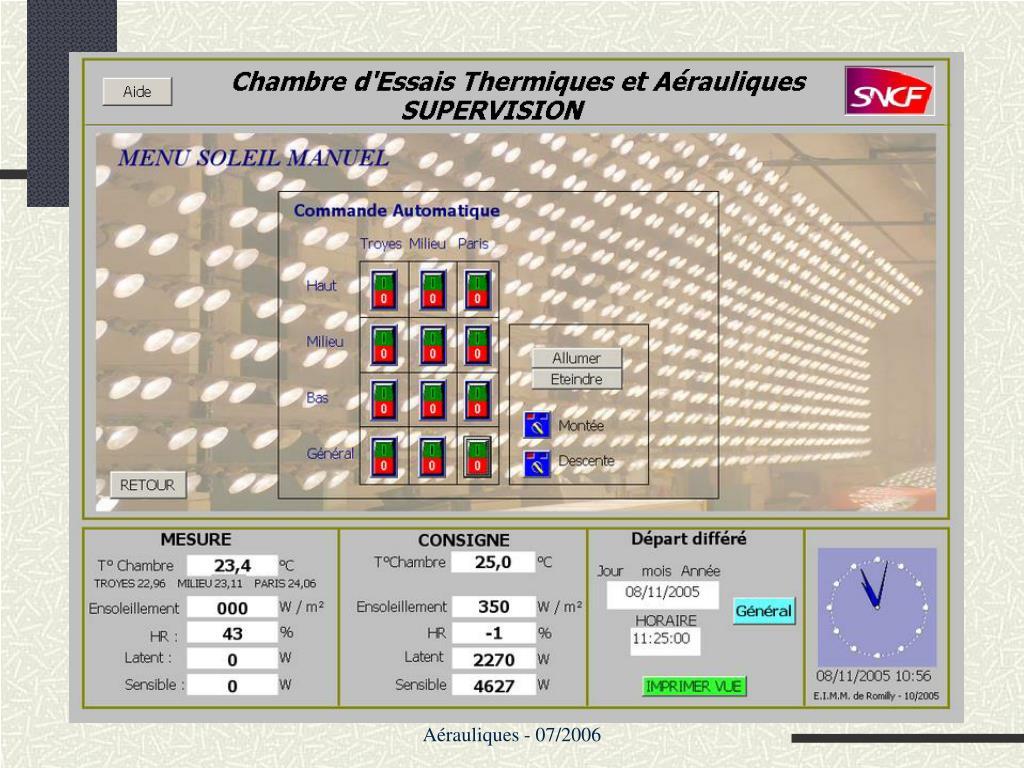The image size is (1024, 768).
Task: Click the Mesure Sensible value 0
Action: [x=232, y=686]
